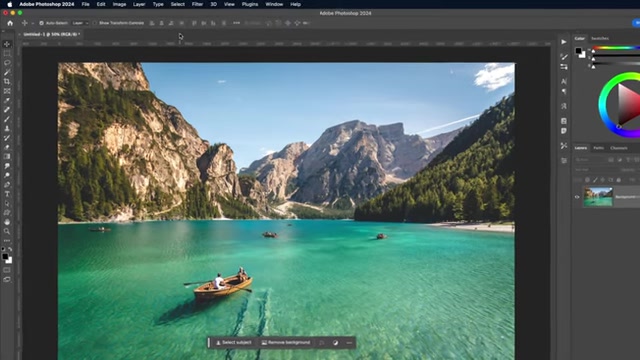Select the Zoom tool

(x=7, y=231)
